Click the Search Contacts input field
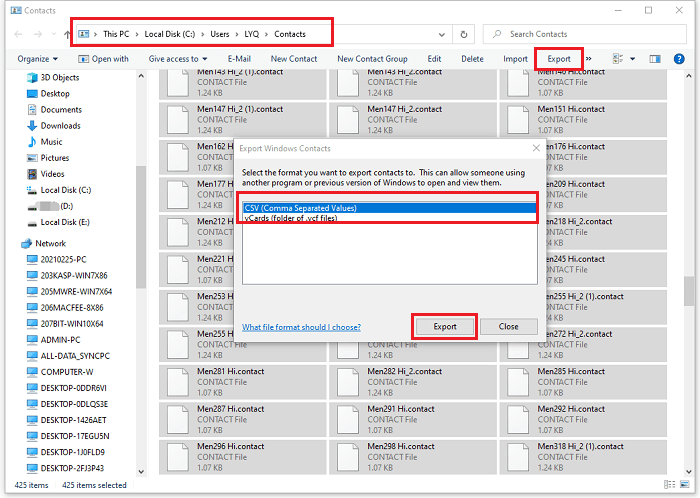 (590, 34)
